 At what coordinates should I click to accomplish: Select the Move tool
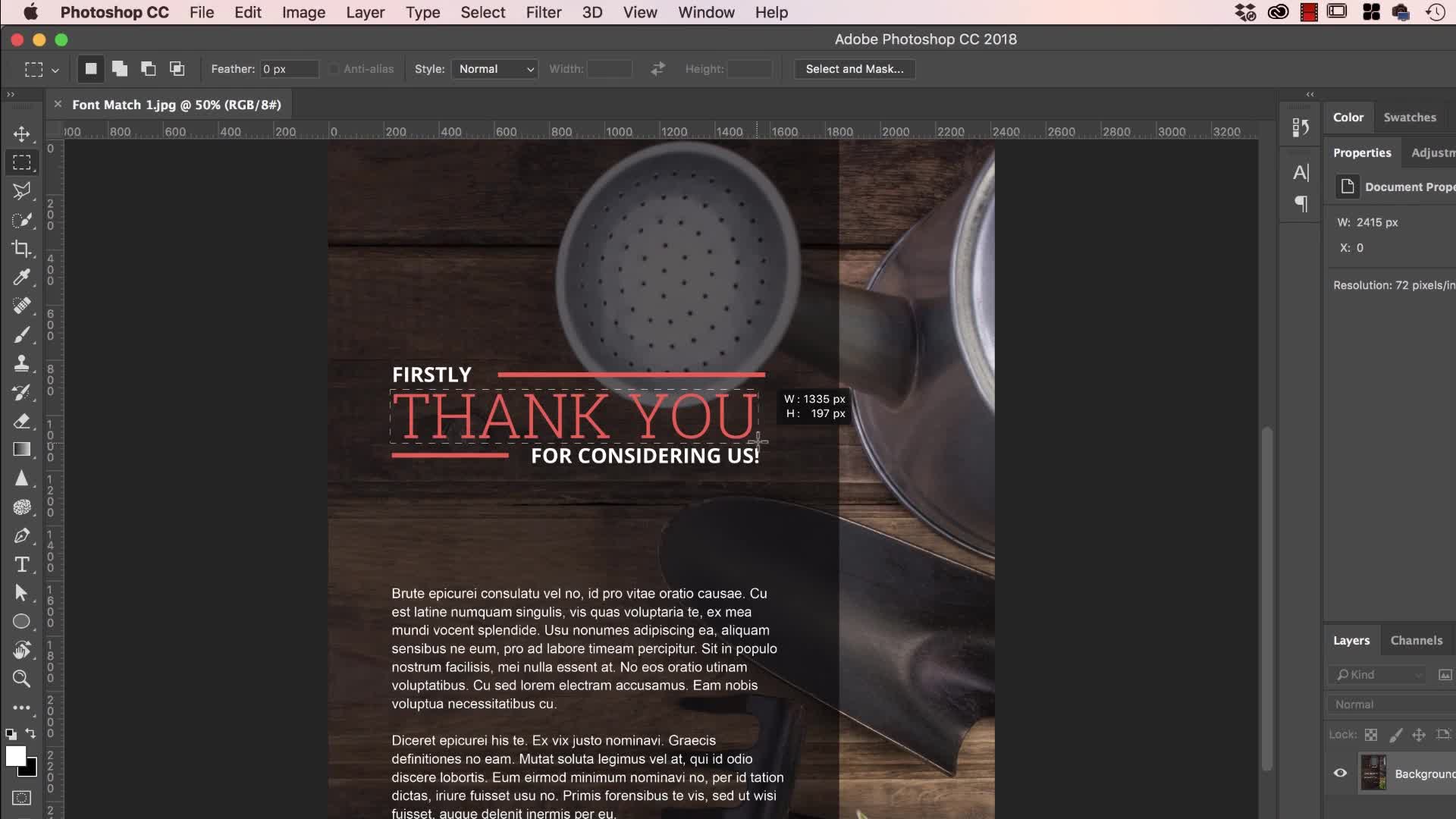[x=21, y=134]
